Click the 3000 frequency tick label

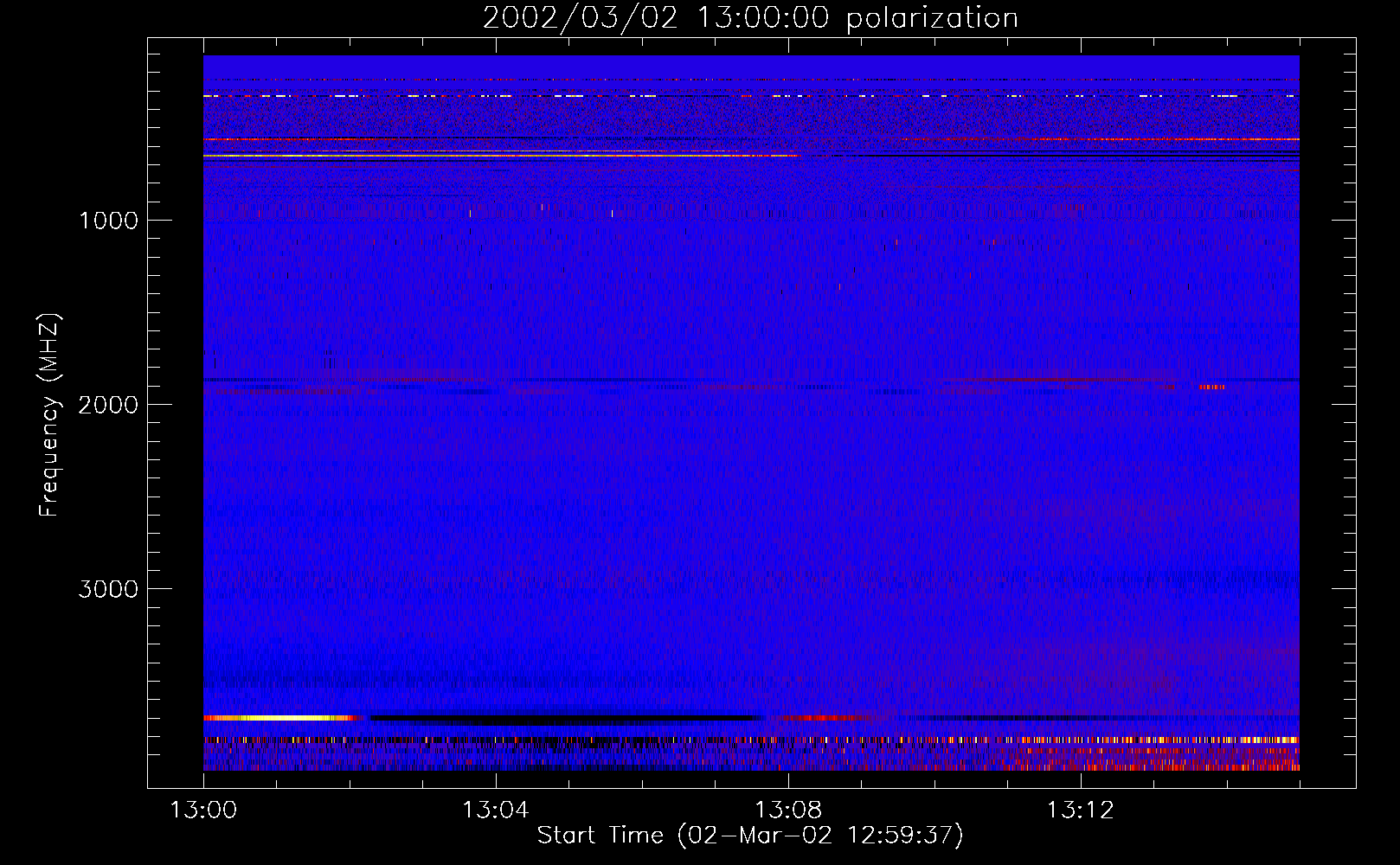coord(108,589)
